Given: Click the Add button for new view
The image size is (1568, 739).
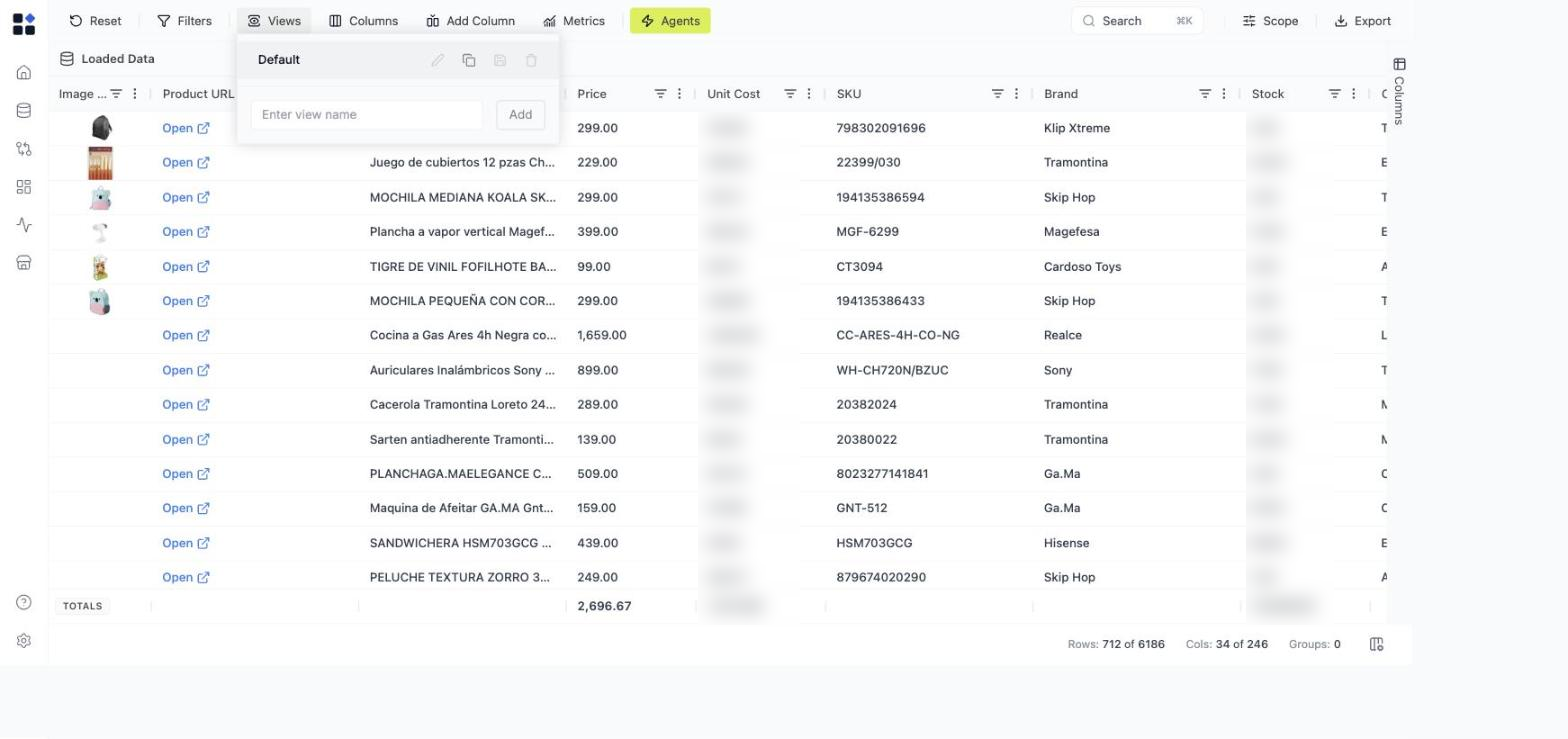Looking at the screenshot, I should tap(520, 115).
